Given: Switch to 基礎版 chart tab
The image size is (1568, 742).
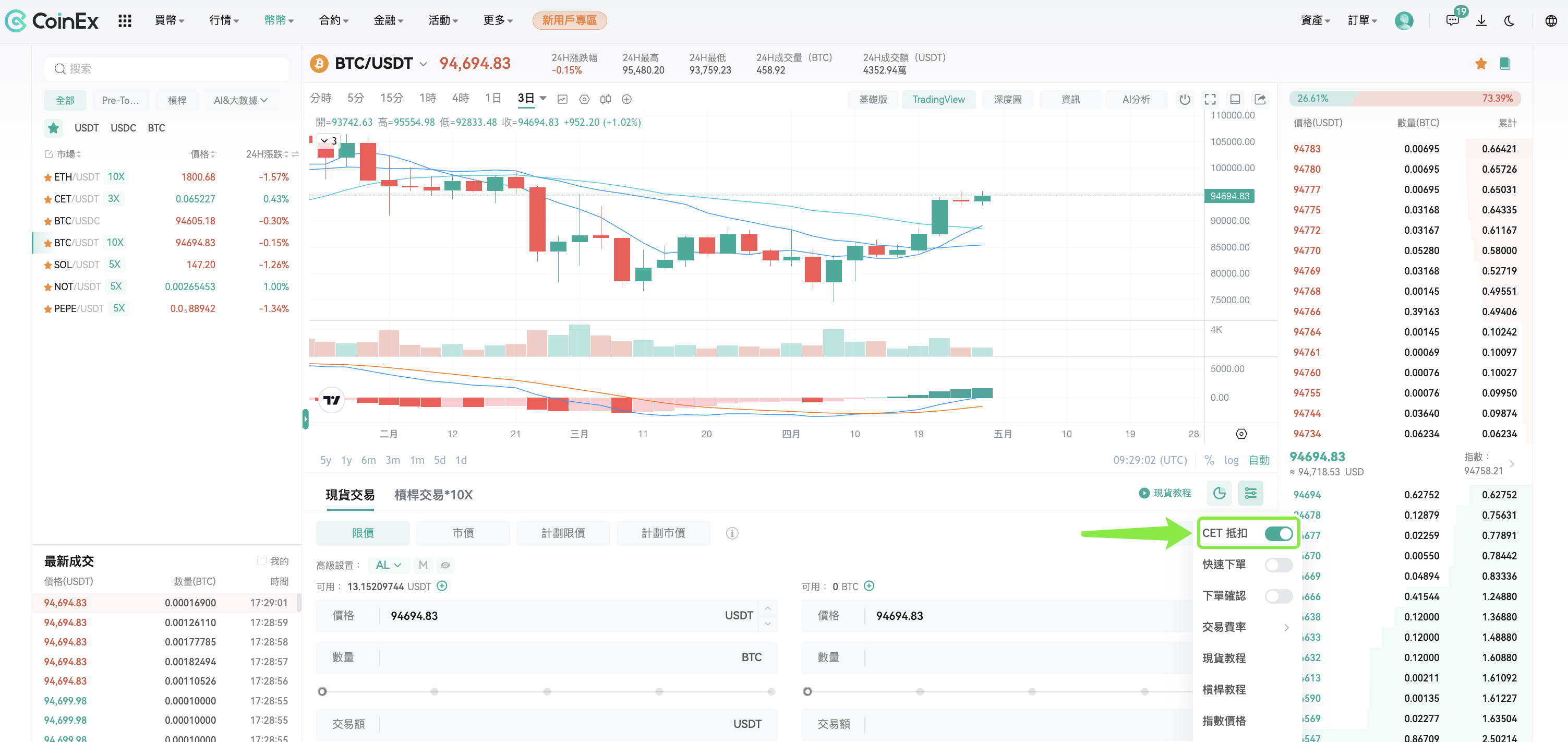Looking at the screenshot, I should (873, 99).
